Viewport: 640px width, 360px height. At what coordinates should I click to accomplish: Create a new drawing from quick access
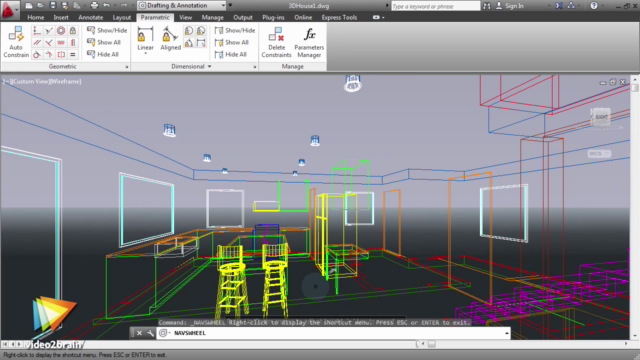29,6
